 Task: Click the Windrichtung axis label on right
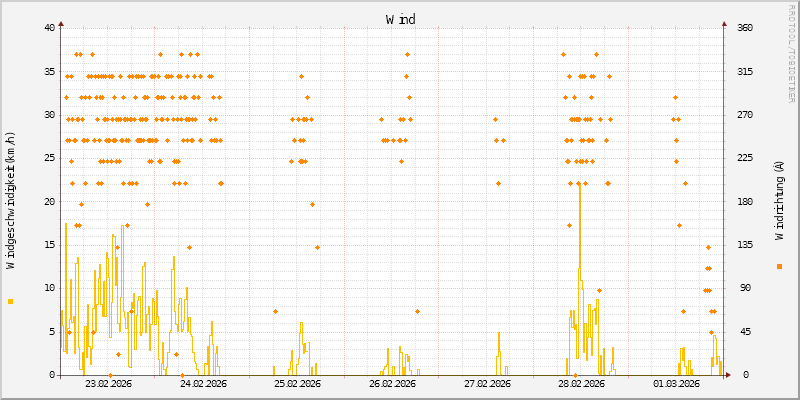point(779,200)
